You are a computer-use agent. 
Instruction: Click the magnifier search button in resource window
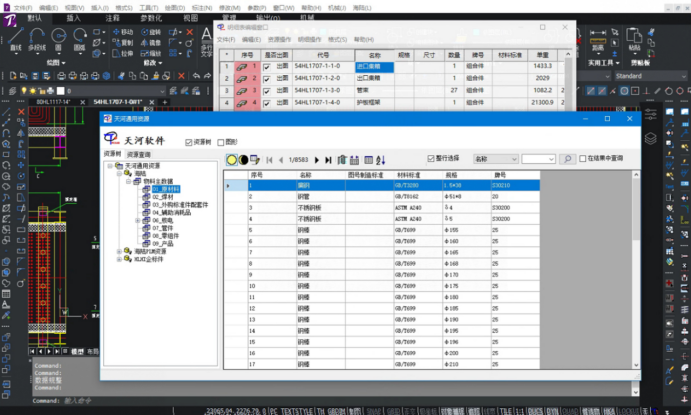pyautogui.click(x=568, y=159)
